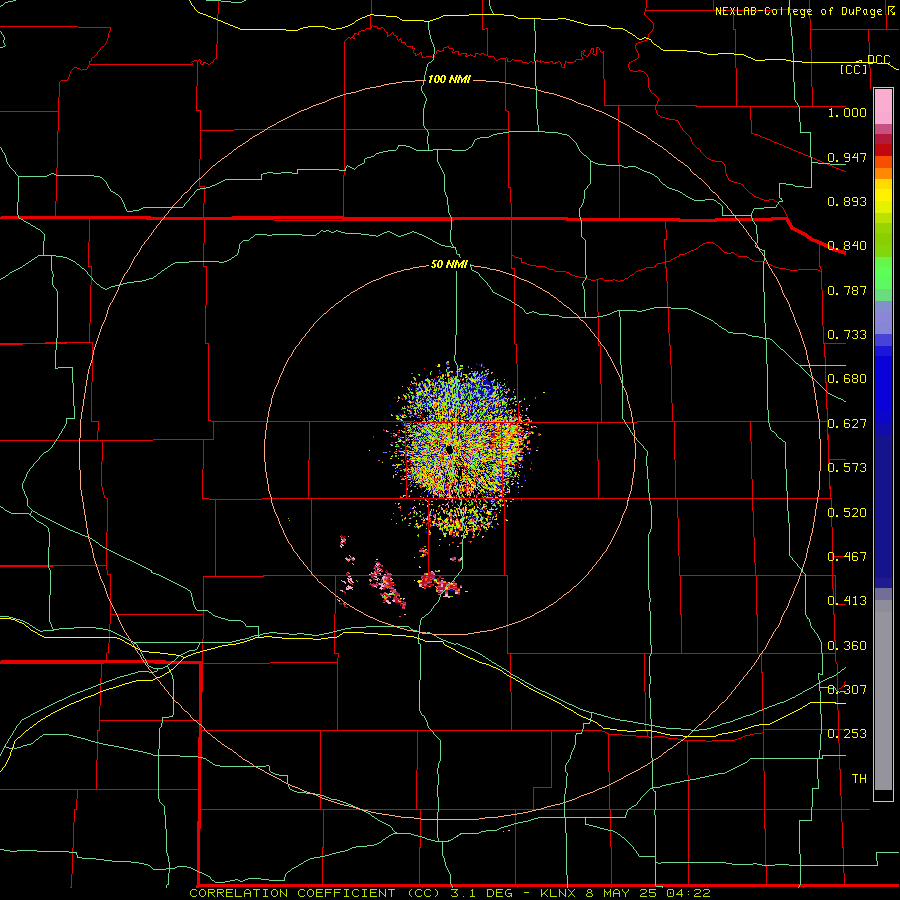Click the 0.840 color scale label
The width and height of the screenshot is (900, 900).
pyautogui.click(x=847, y=246)
